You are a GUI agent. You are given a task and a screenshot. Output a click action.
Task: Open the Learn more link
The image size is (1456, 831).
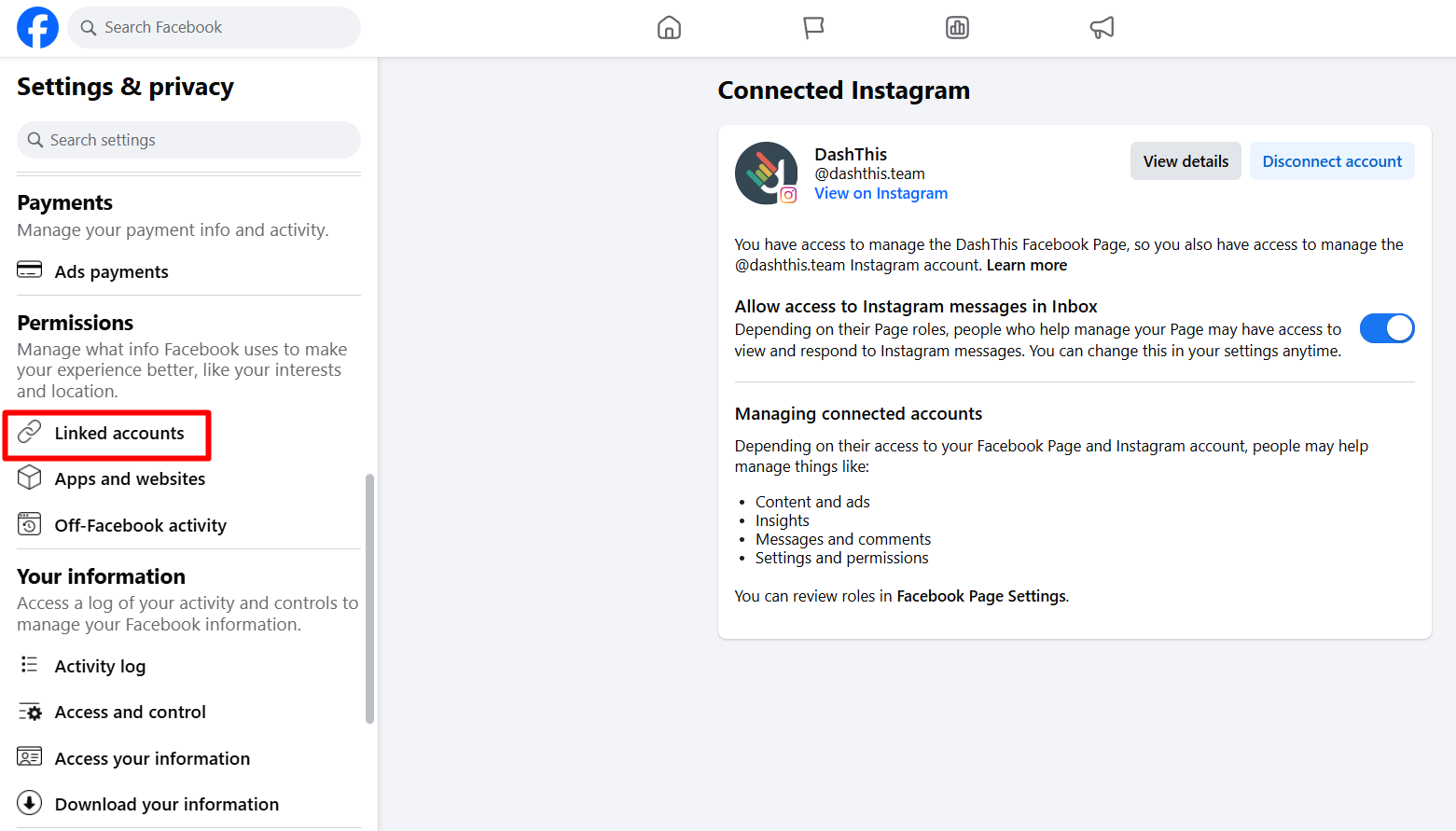coord(1027,265)
